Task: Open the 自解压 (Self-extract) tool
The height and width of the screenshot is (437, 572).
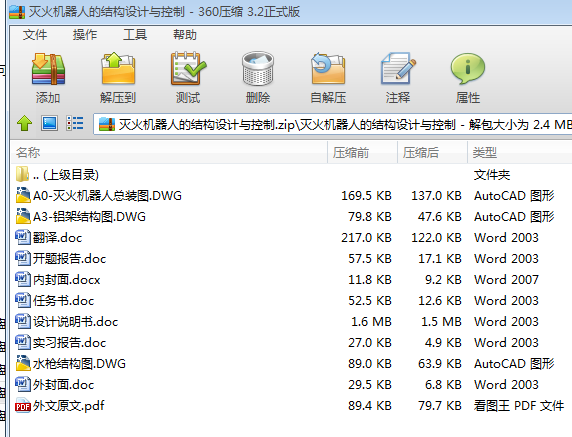Action: tap(328, 68)
